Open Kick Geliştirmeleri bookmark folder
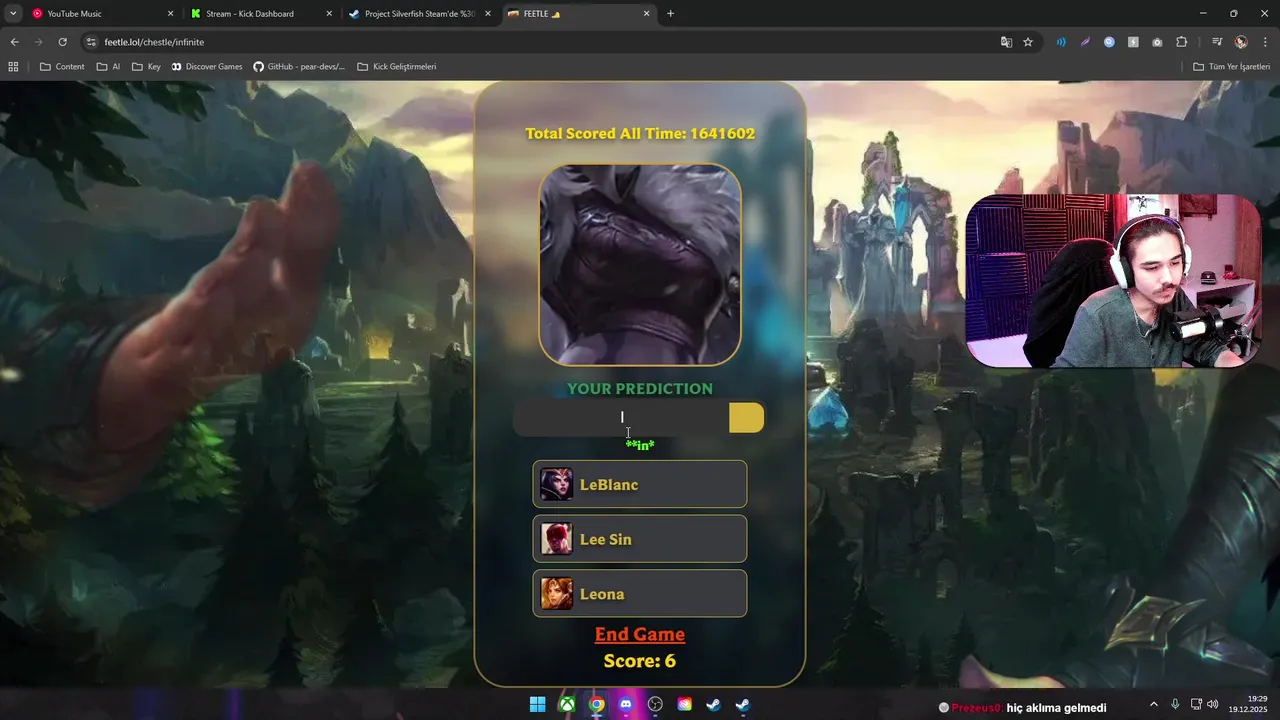Image resolution: width=1280 pixels, height=720 pixels. coord(397,67)
